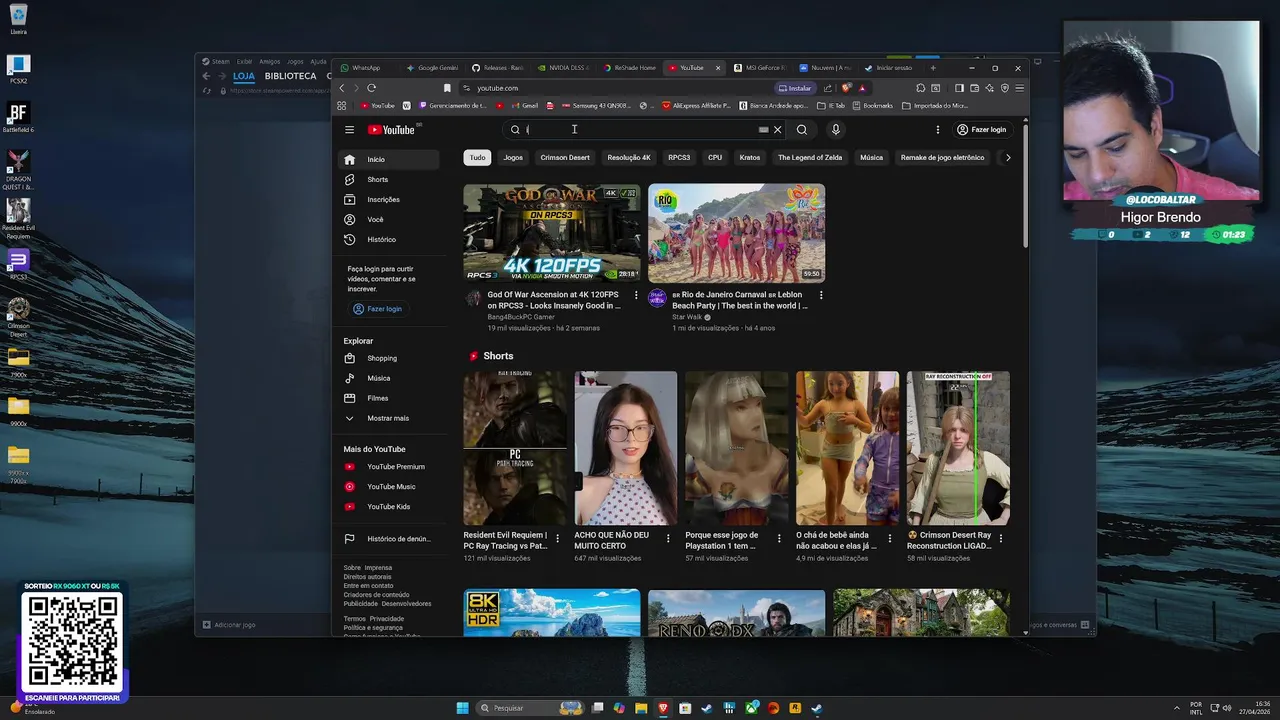Open Amigos menu in Steam window
This screenshot has height=720, width=1280.
coord(270,62)
